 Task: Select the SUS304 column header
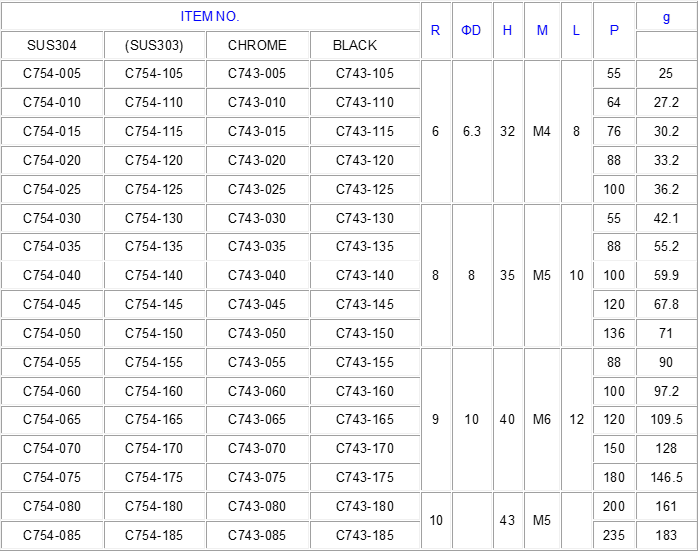pos(52,45)
